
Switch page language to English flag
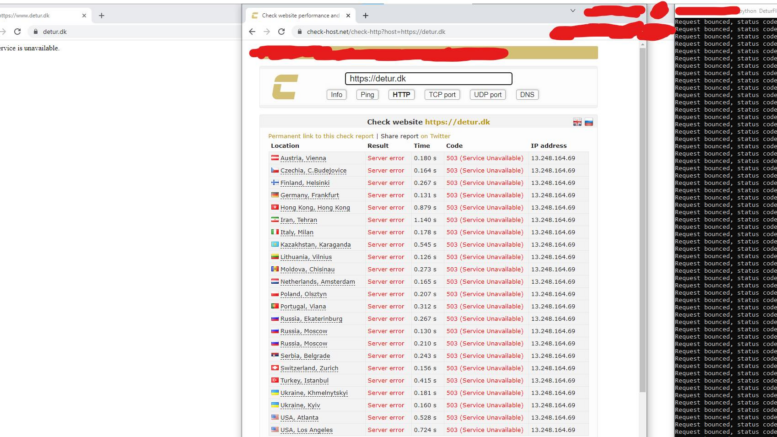point(577,122)
